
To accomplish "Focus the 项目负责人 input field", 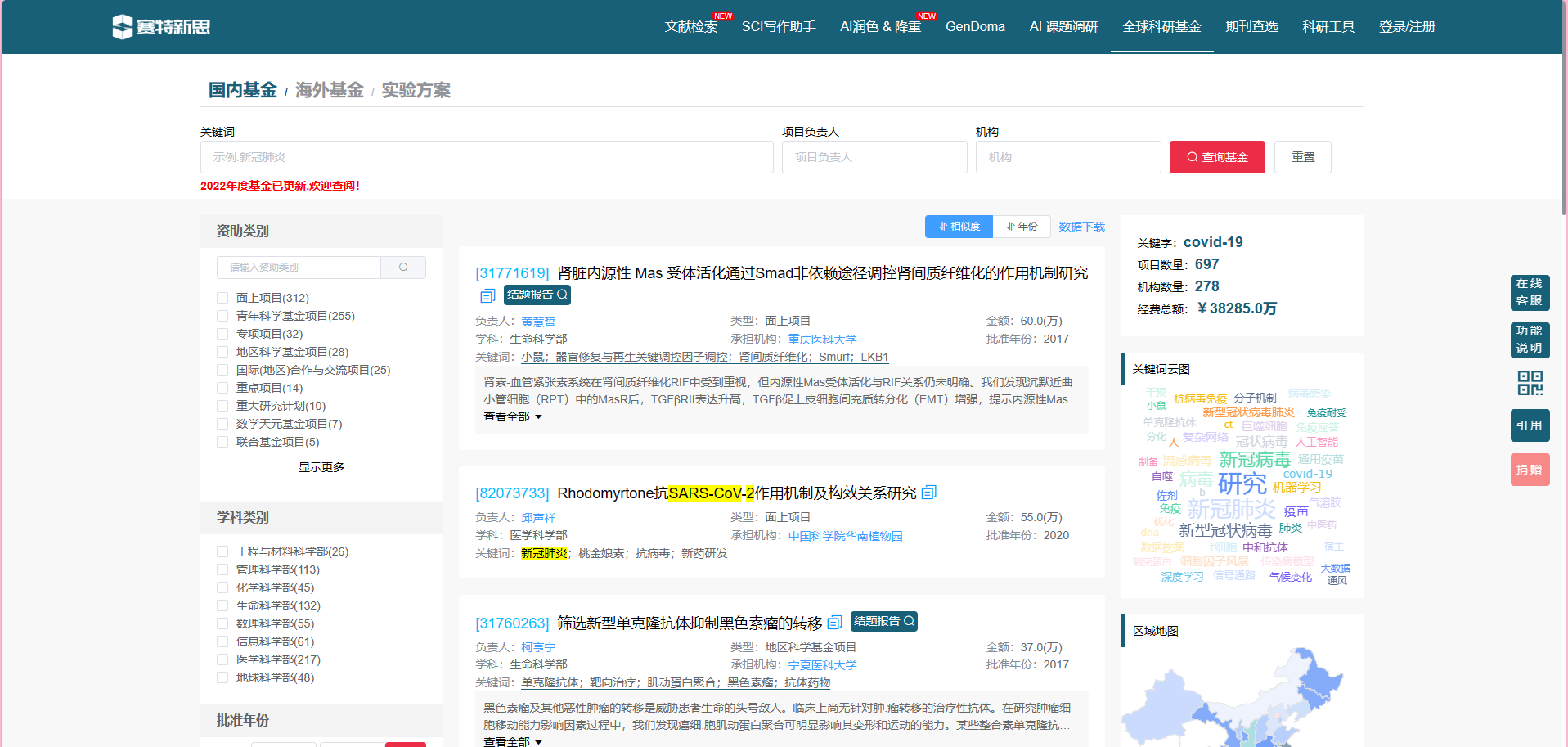I will point(874,157).
